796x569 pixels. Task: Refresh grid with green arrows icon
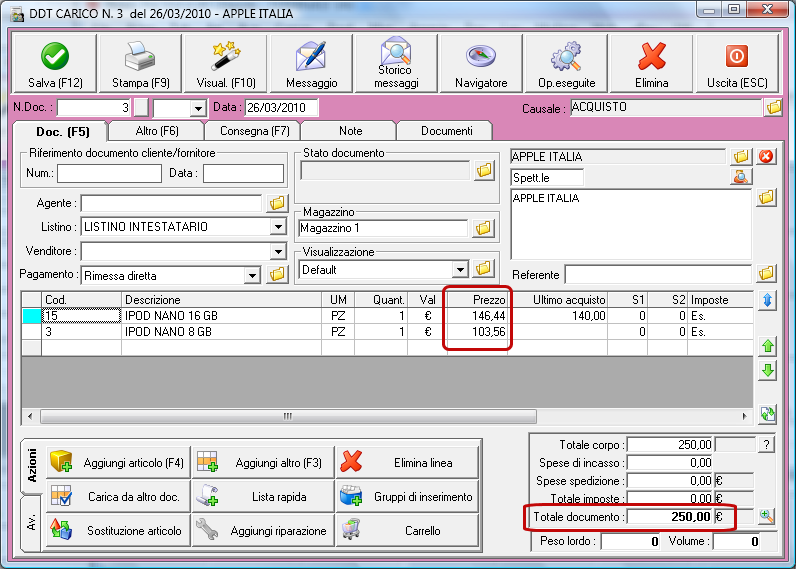[x=768, y=414]
